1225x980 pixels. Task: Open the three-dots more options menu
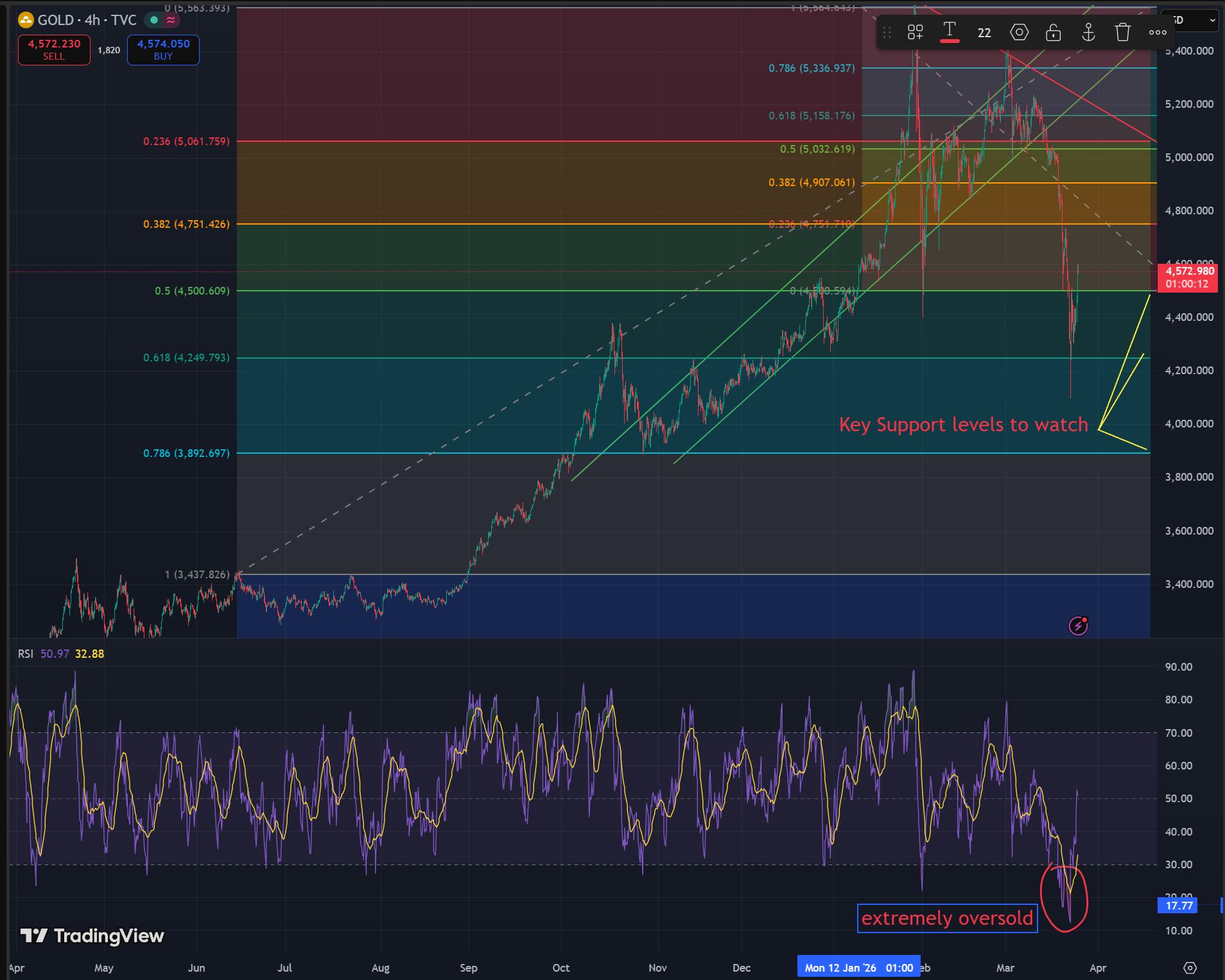pyautogui.click(x=1158, y=32)
